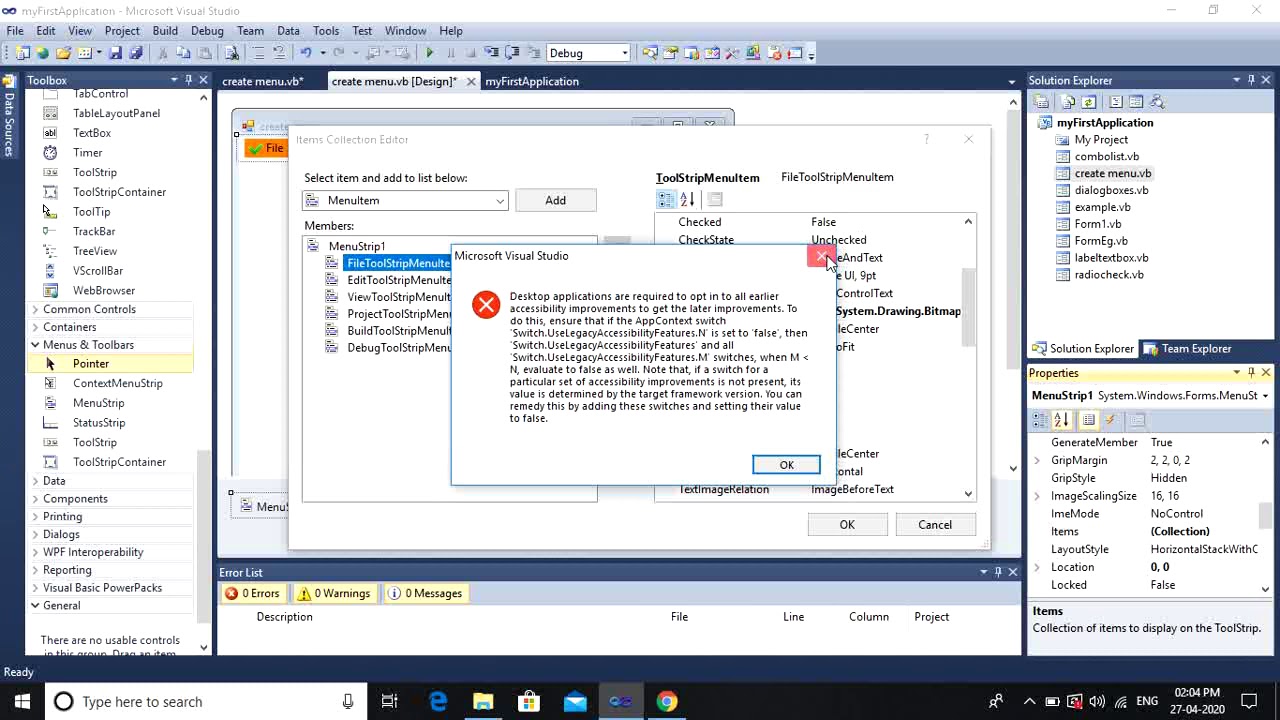Viewport: 1280px width, 720px height.
Task: Click View Designer icon in Solution Explorer
Action: tap(1136, 102)
